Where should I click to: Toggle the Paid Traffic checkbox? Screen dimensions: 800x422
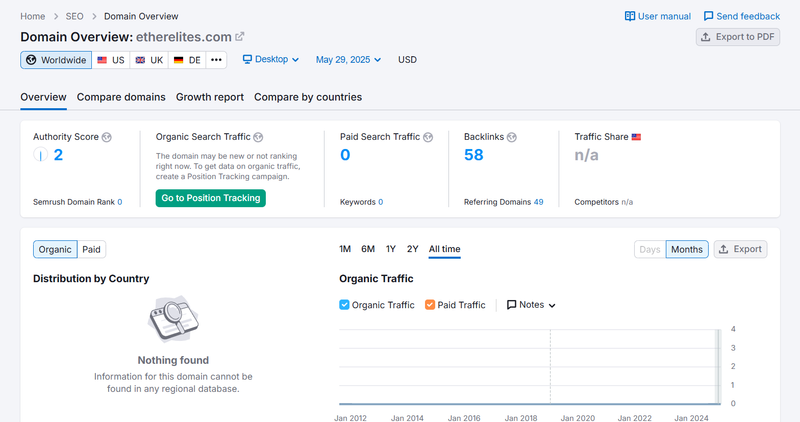[x=430, y=305]
